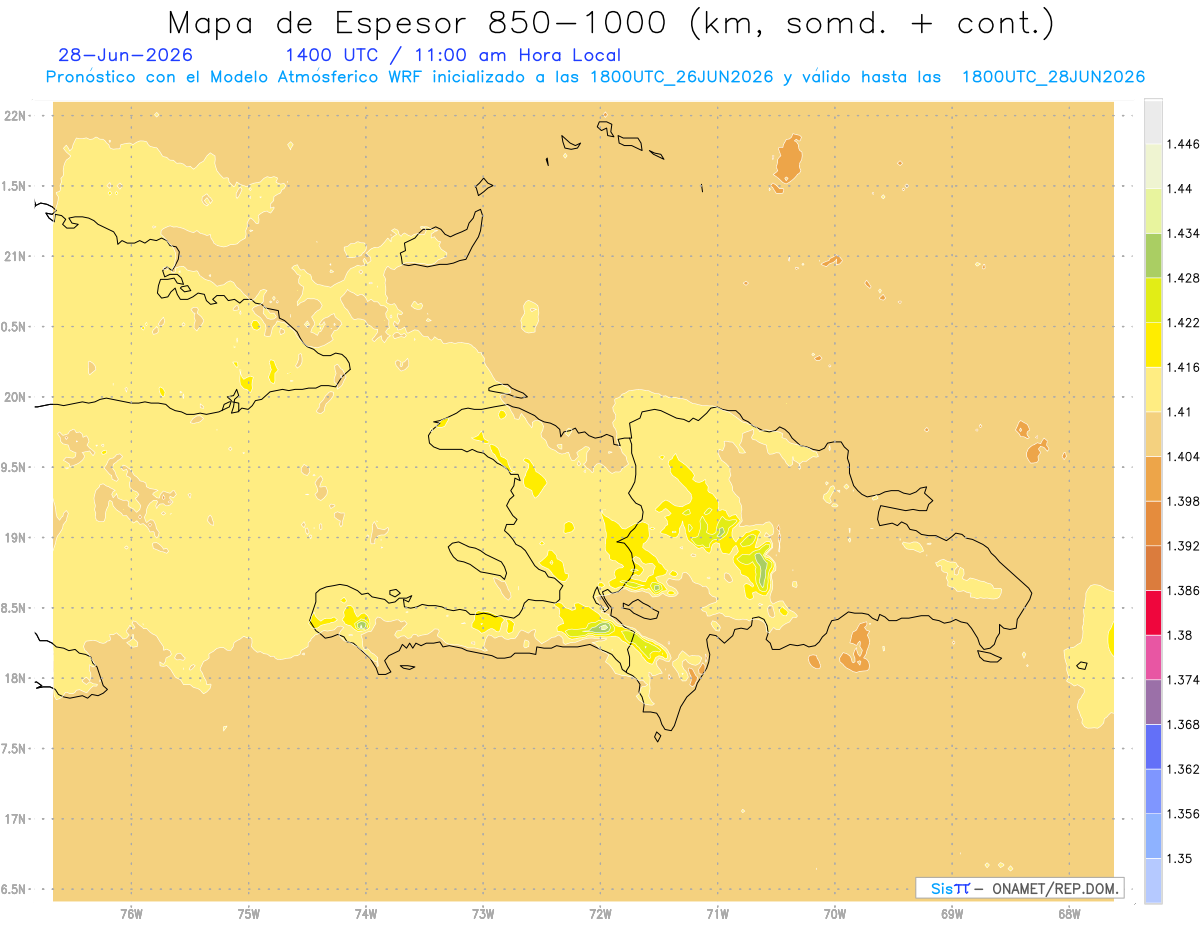This screenshot has width=1200, height=927.
Task: Click the colorbar value '1.362'
Action: coord(1182,769)
